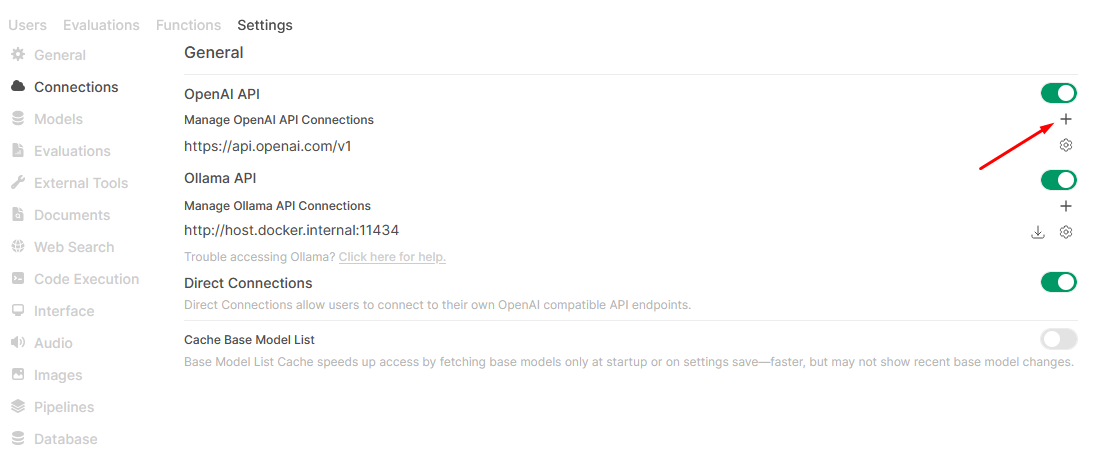
Task: Select Code Execution in the sidebar
Action: click(x=86, y=279)
